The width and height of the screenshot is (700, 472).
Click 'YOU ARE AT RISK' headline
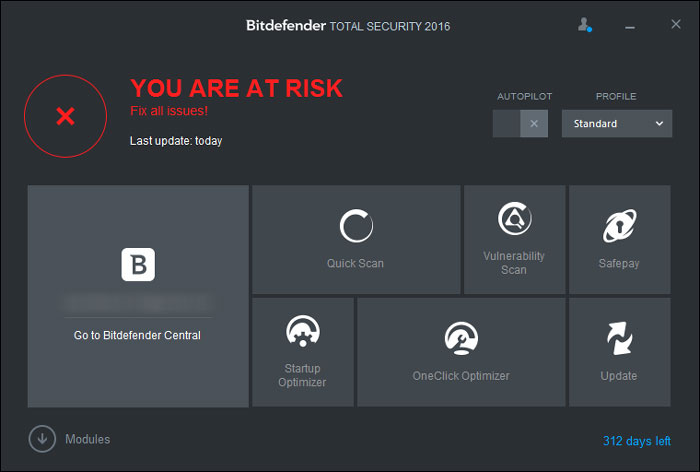pyautogui.click(x=237, y=88)
